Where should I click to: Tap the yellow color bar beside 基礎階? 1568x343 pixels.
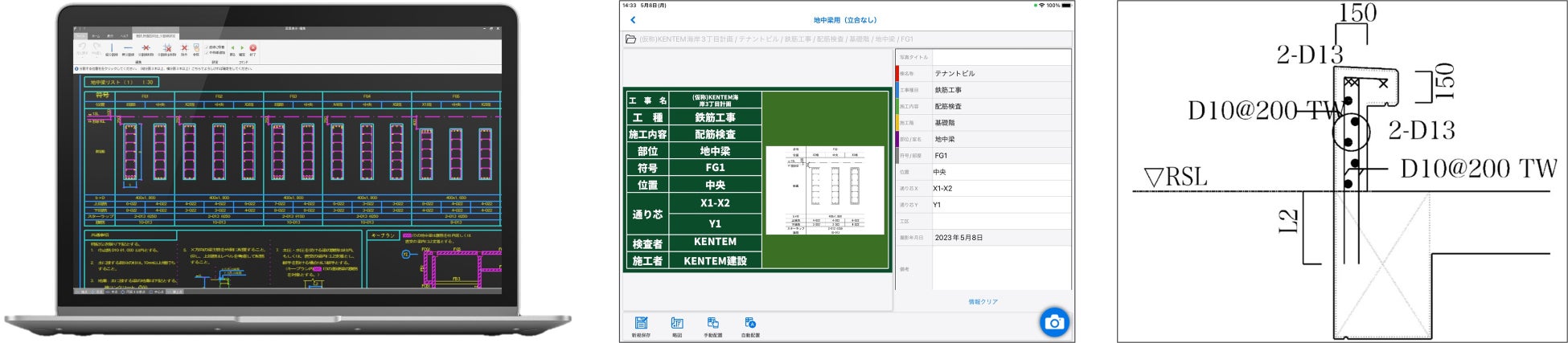[x=897, y=123]
